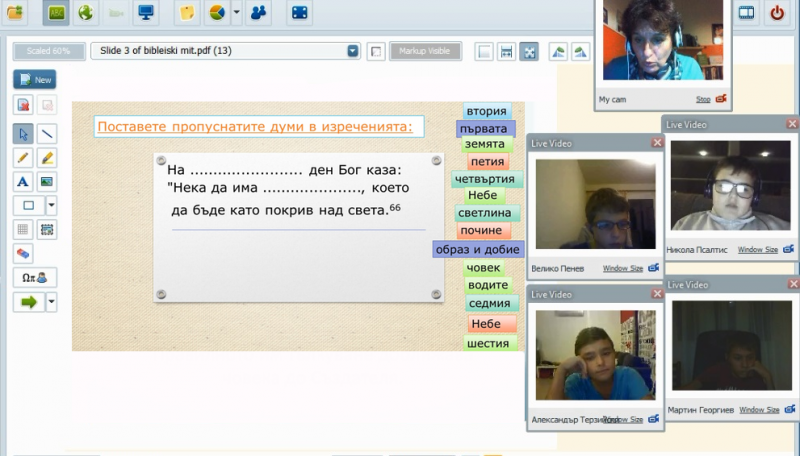
Task: Open the symbols Ωπ tool
Action: coord(35,277)
